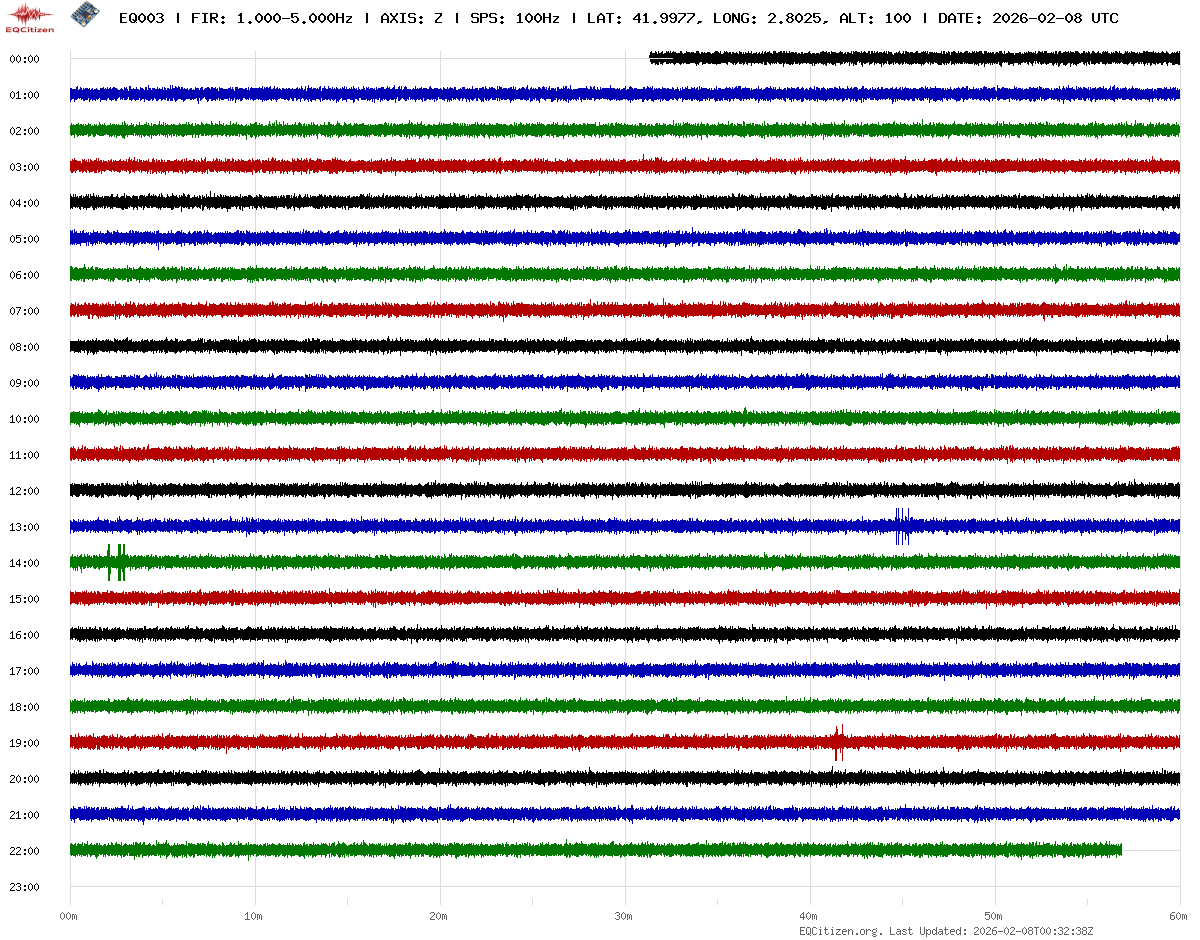The image size is (1200, 940).
Task: Click the start of the black 00:00 trace
Action: click(653, 58)
